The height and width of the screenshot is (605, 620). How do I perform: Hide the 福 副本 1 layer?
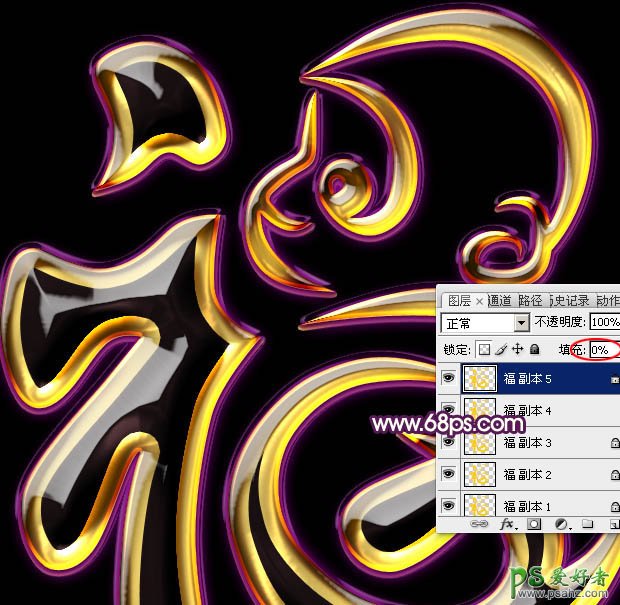[449, 504]
